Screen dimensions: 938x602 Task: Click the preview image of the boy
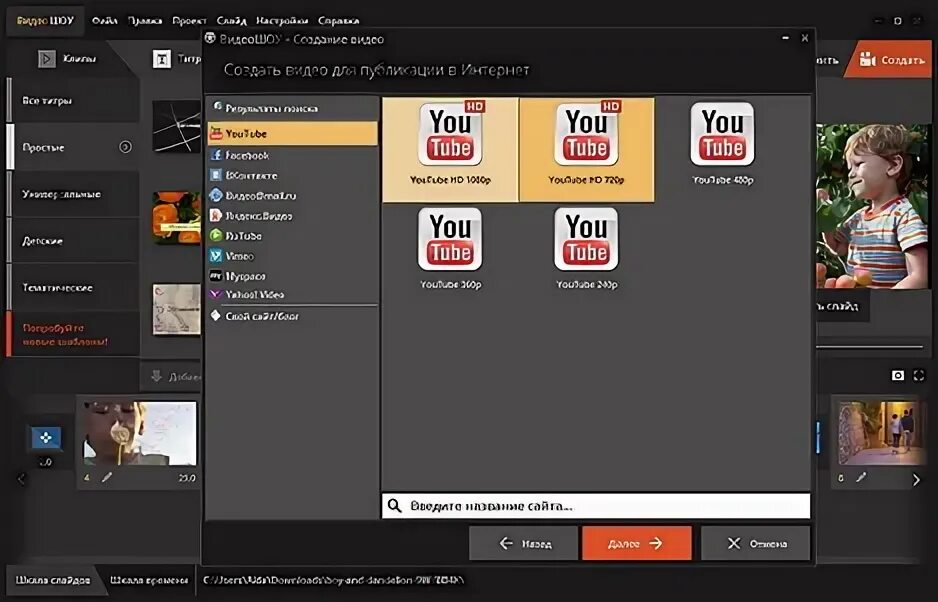(x=873, y=206)
